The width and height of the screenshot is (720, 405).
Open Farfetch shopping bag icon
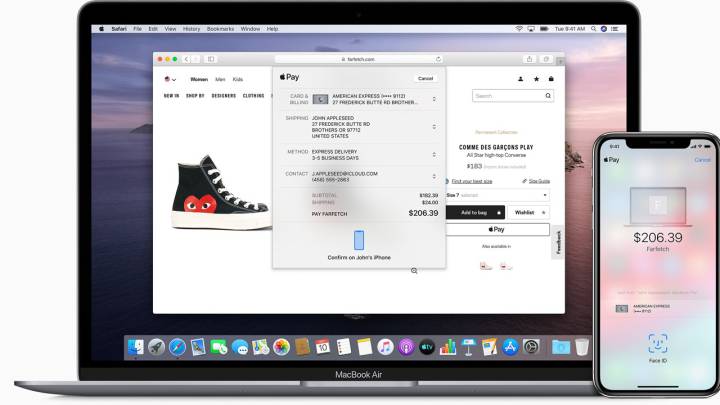point(551,79)
